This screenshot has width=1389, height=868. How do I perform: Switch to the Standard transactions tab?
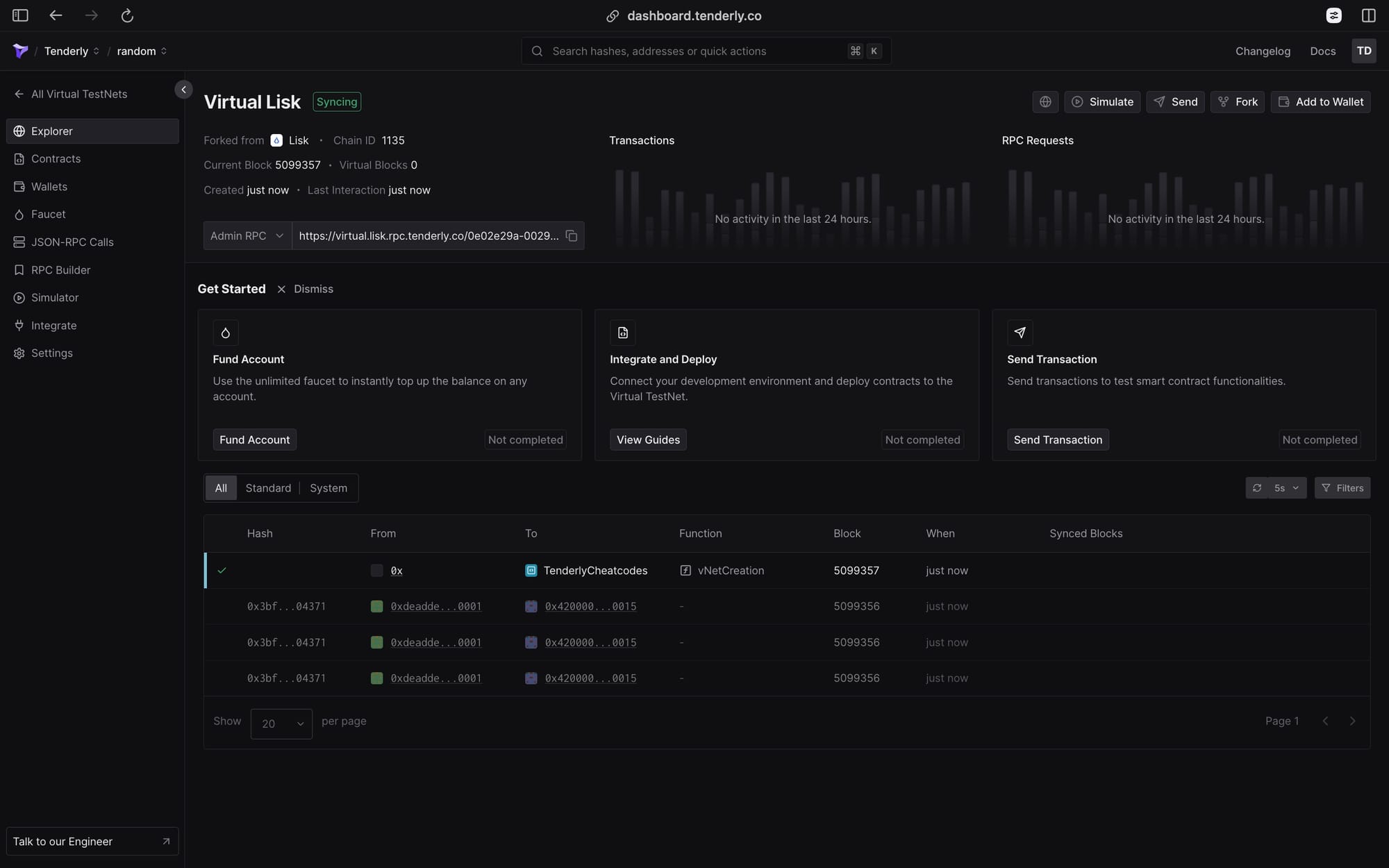[x=268, y=487]
